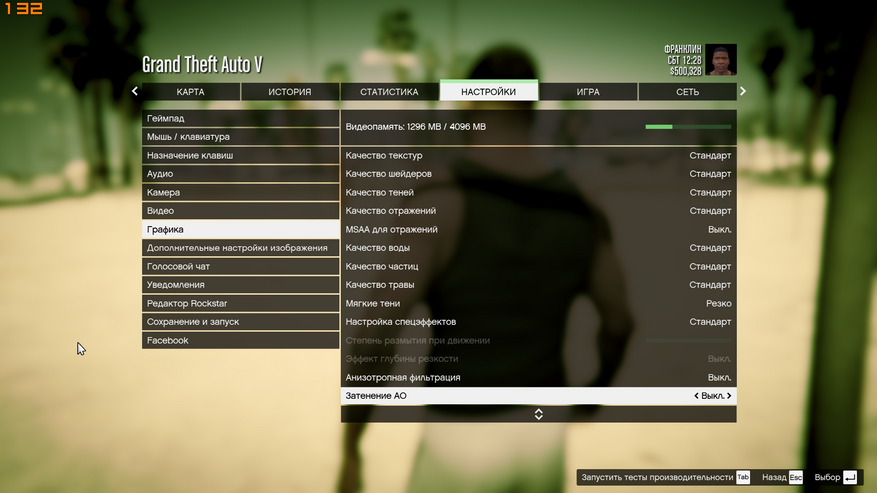877x493 pixels.
Task: Open the История tab
Action: (x=290, y=92)
